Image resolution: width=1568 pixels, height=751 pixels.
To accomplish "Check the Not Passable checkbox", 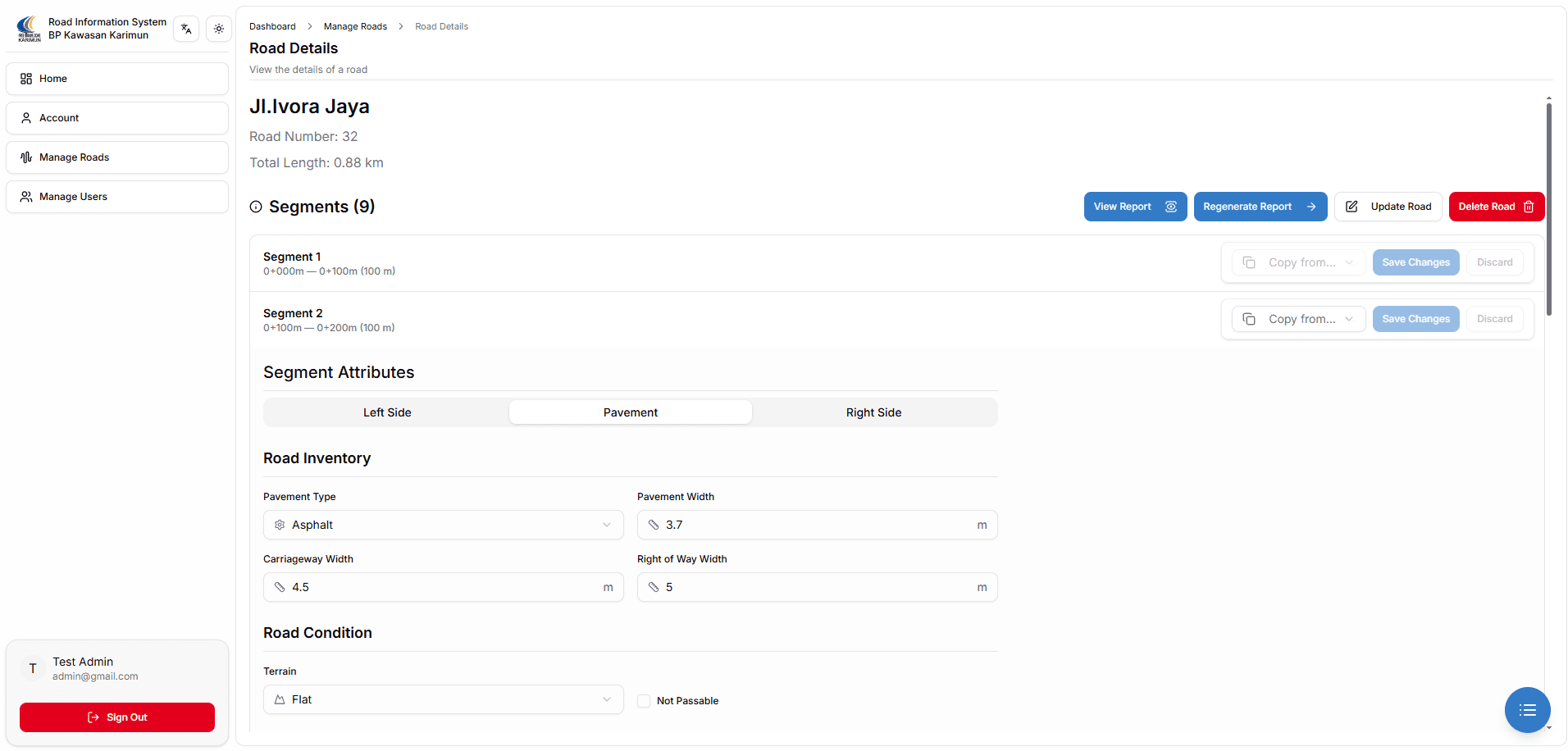I will click(x=644, y=701).
